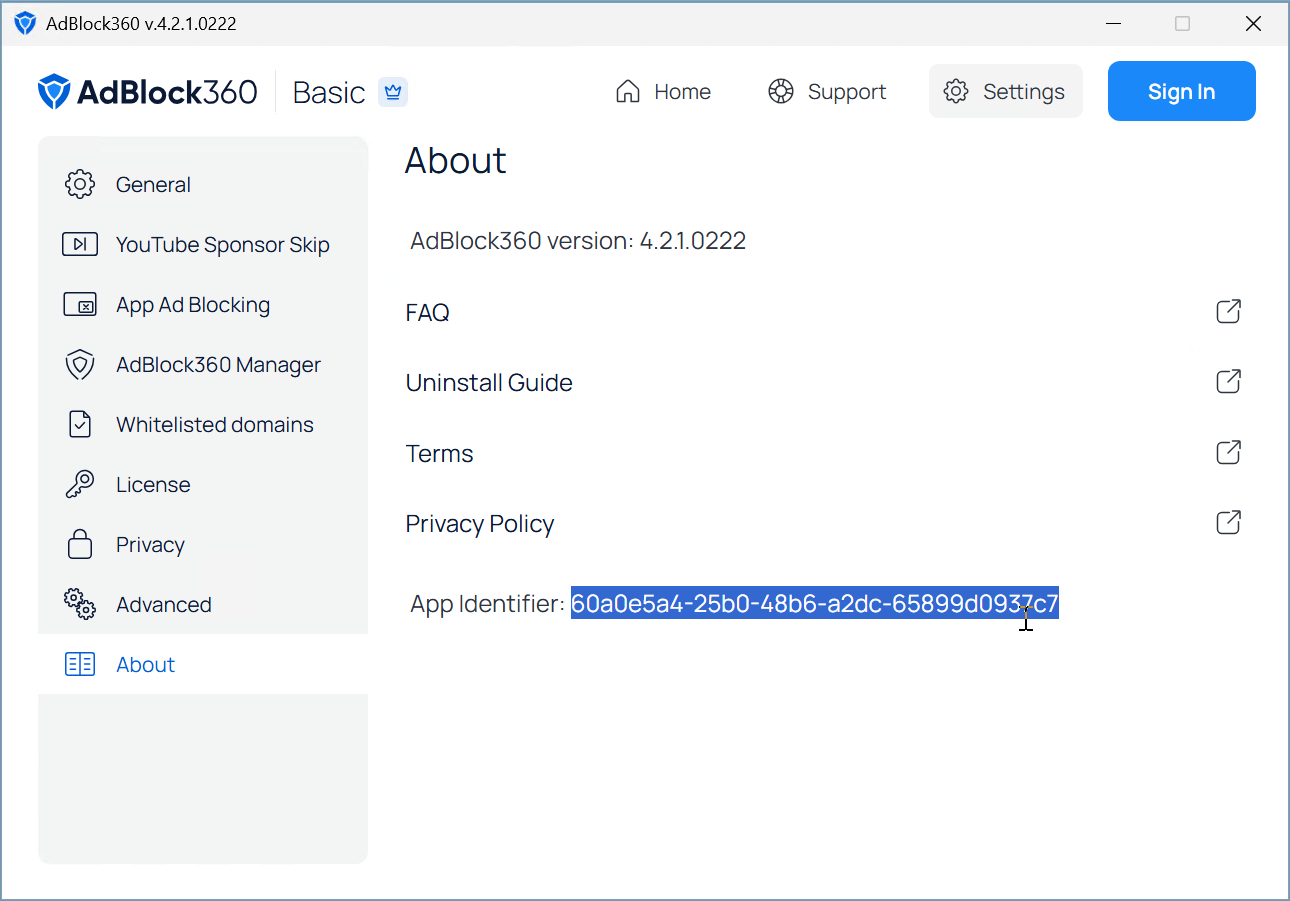Screen dimensions: 1290x901
Task: Click the AdBlock360 shield logo in header
Action: (53, 92)
